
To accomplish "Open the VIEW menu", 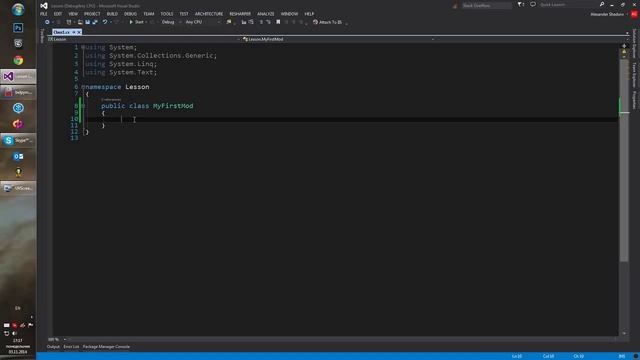I will [x=73, y=14].
